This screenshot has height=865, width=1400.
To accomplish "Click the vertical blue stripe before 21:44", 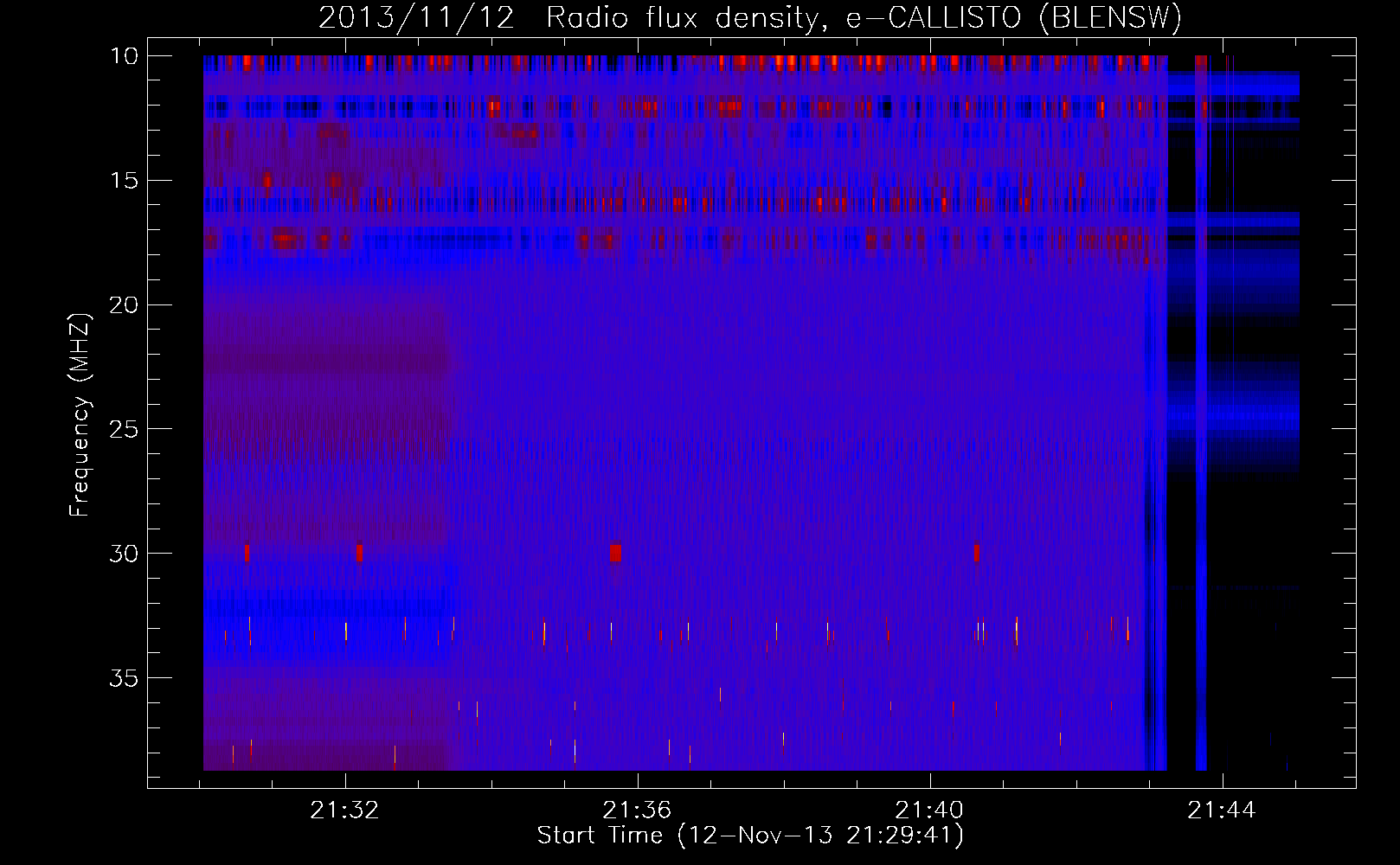I will tap(1201, 413).
